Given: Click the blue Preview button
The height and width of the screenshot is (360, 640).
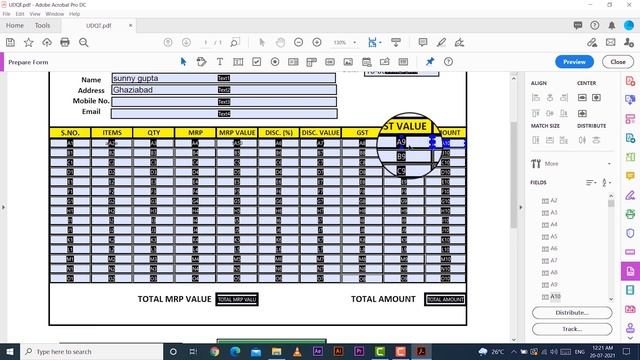Looking at the screenshot, I should pyautogui.click(x=574, y=62).
